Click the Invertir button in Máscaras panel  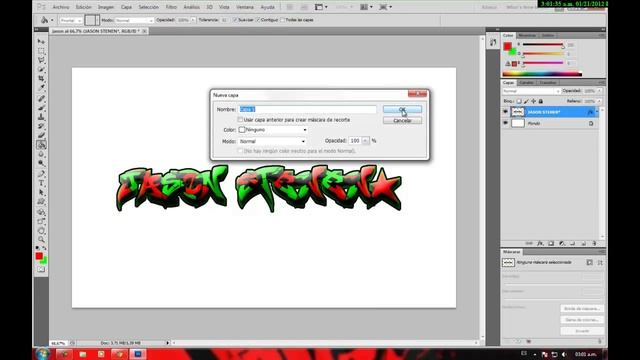[582, 331]
